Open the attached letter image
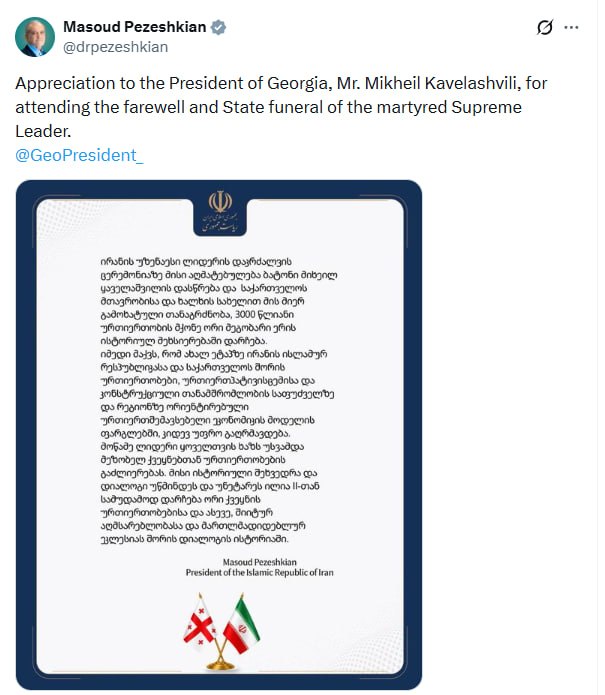Viewport: 605px width, 695px height. (x=219, y=435)
